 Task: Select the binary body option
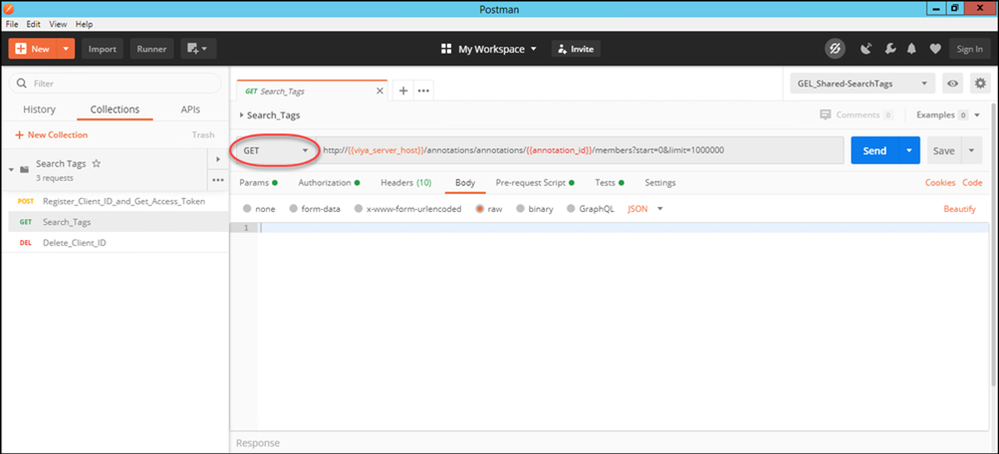pos(521,209)
